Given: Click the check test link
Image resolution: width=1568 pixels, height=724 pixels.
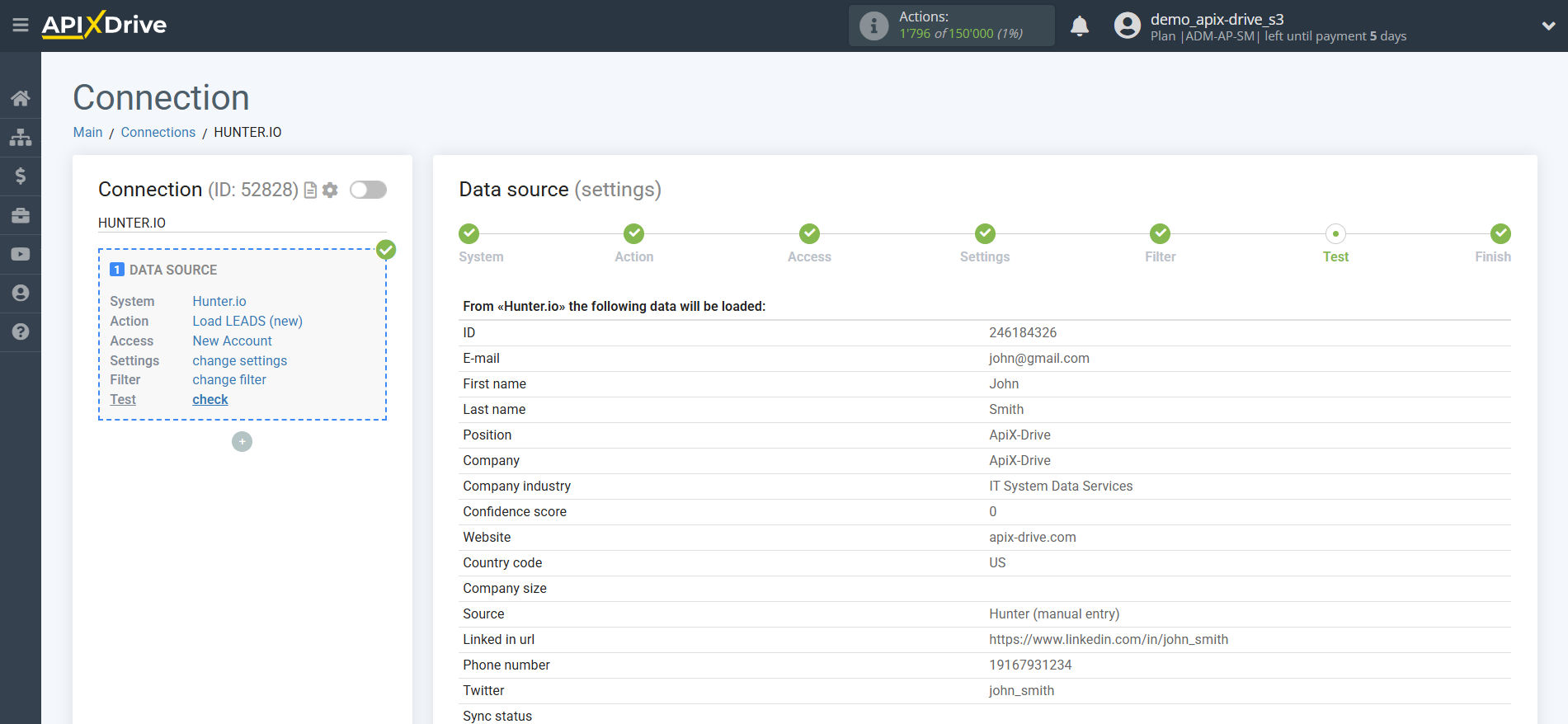Looking at the screenshot, I should click(210, 399).
